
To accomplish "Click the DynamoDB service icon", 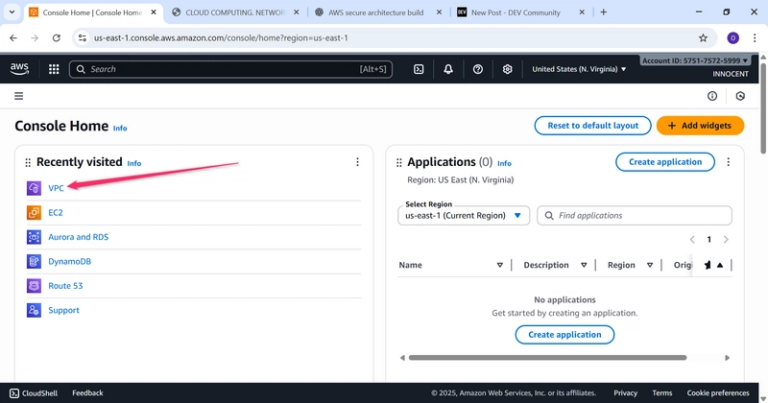I will click(34, 261).
